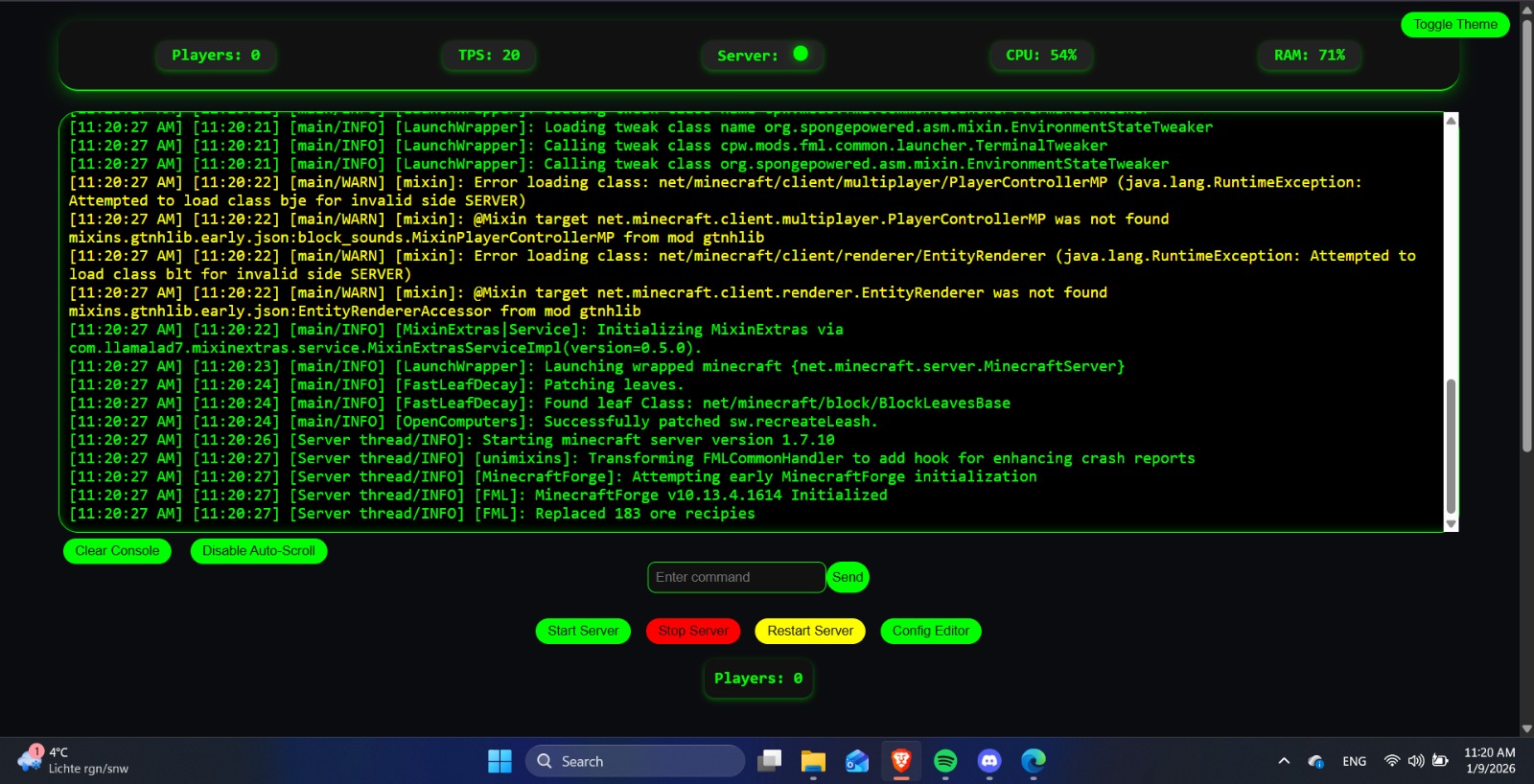The width and height of the screenshot is (1534, 784).
Task: Click the 'Launching wrapped minecraft' log line
Action: 596,367
